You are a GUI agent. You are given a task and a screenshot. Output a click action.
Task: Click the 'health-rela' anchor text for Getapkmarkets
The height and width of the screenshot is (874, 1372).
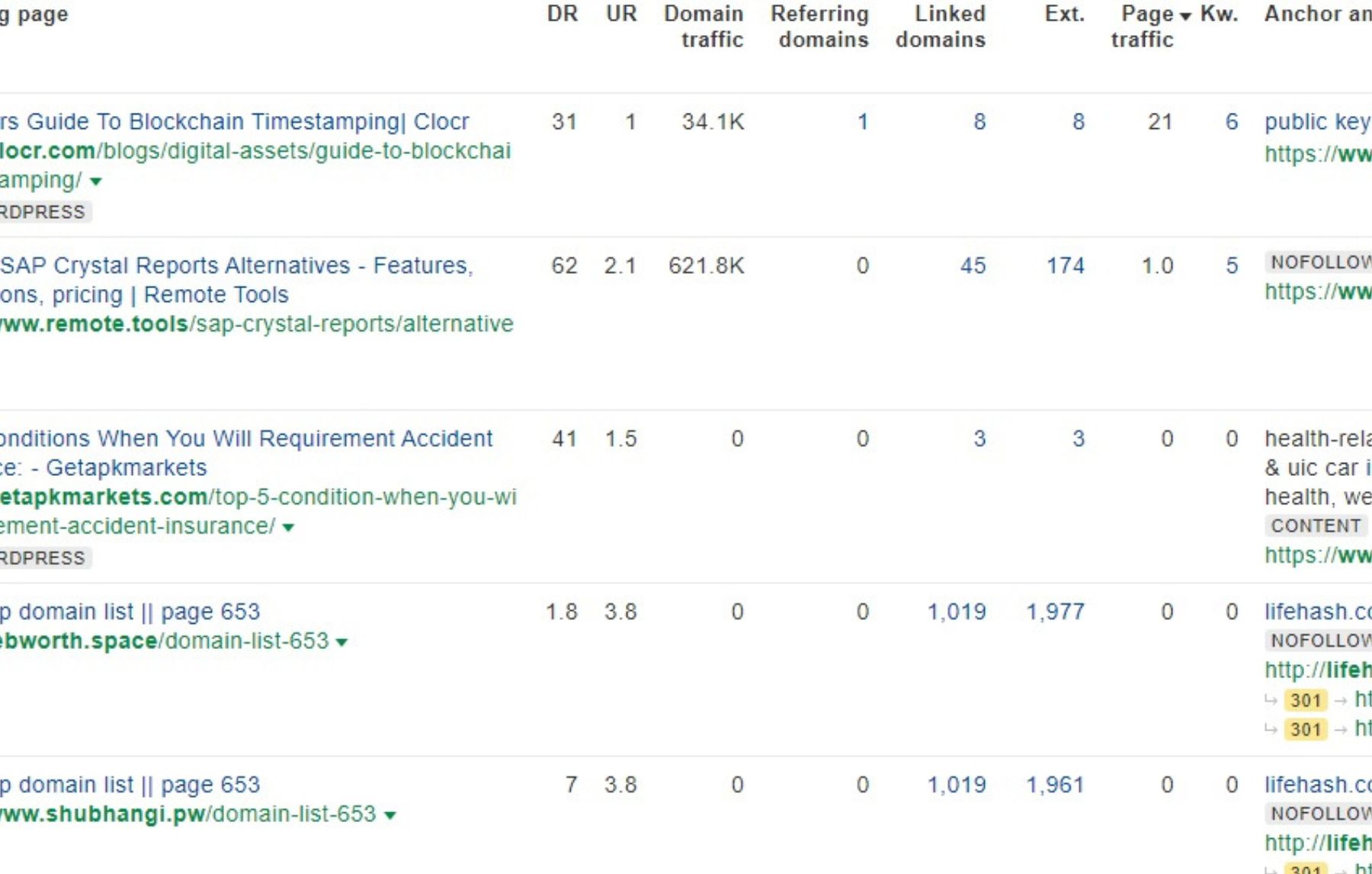click(x=1318, y=439)
